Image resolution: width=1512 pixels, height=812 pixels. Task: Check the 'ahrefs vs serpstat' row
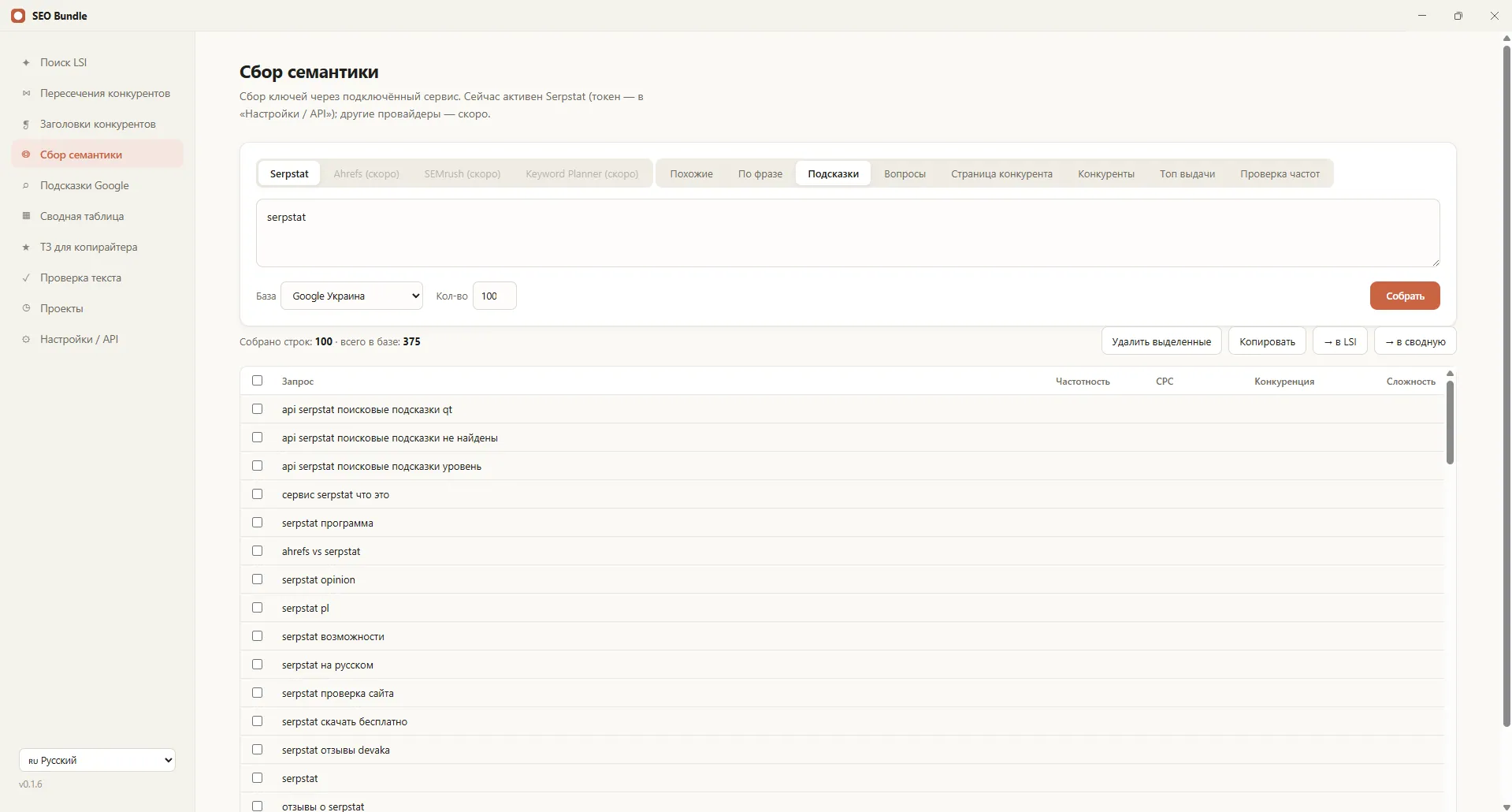257,551
